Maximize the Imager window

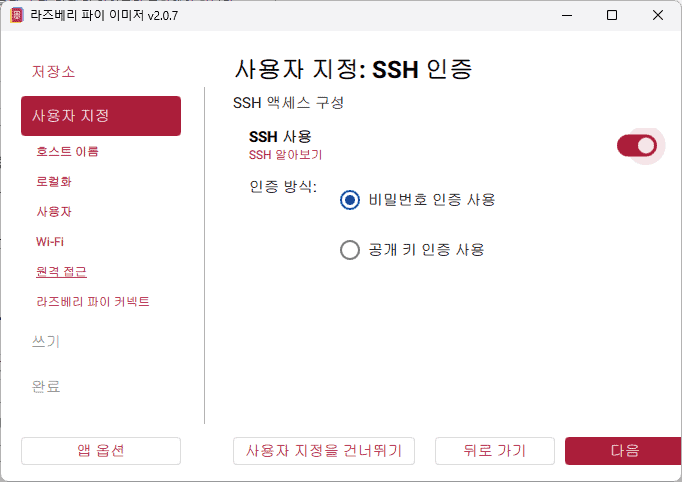pos(612,15)
